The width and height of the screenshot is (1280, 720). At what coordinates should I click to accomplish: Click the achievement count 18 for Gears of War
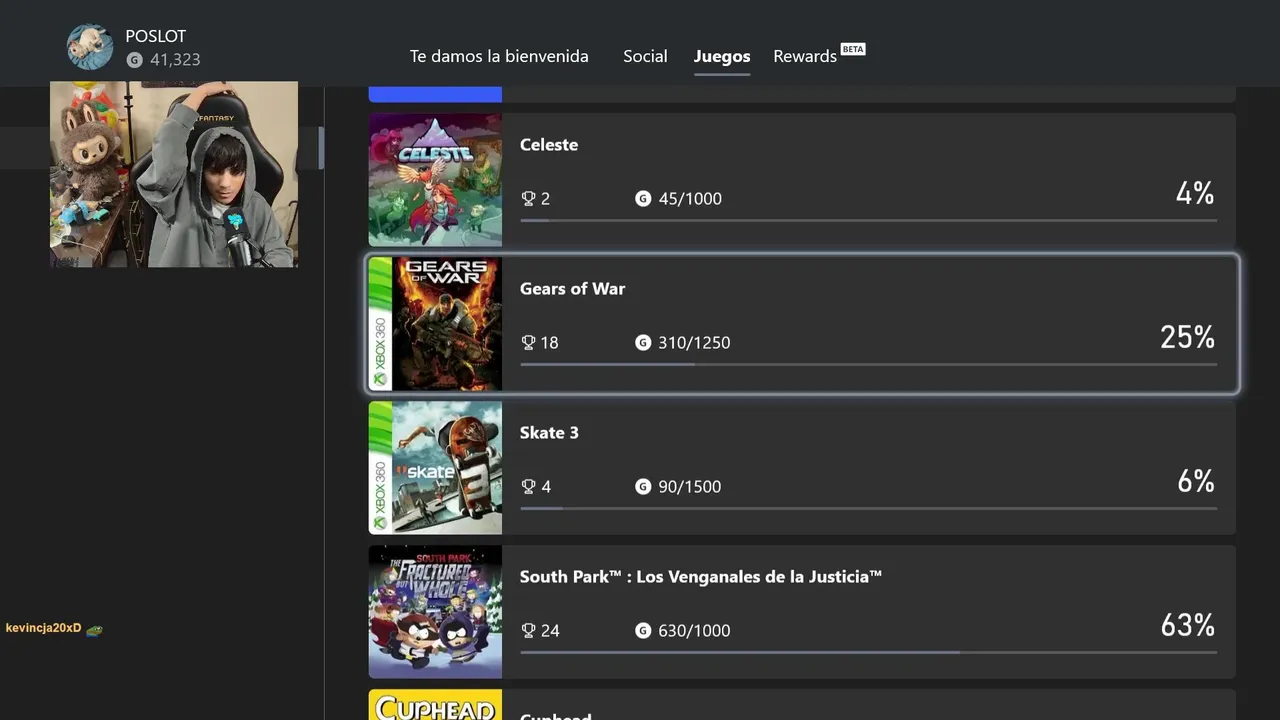point(549,342)
